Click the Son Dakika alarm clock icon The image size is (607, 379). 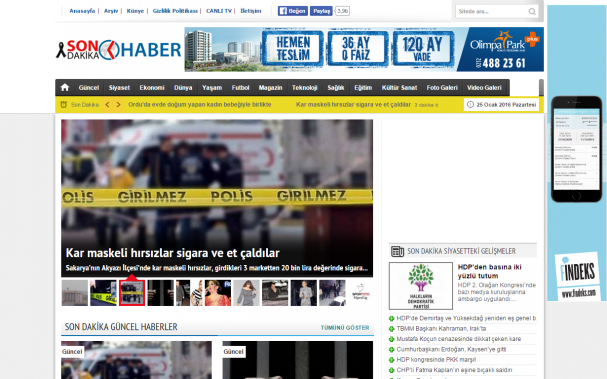pyautogui.click(x=64, y=105)
